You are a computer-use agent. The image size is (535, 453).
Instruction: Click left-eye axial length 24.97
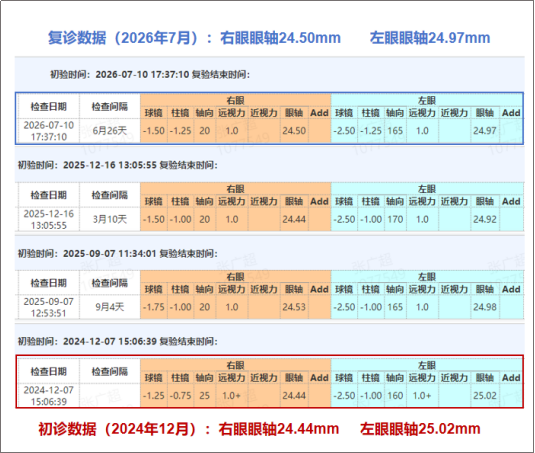tap(485, 131)
